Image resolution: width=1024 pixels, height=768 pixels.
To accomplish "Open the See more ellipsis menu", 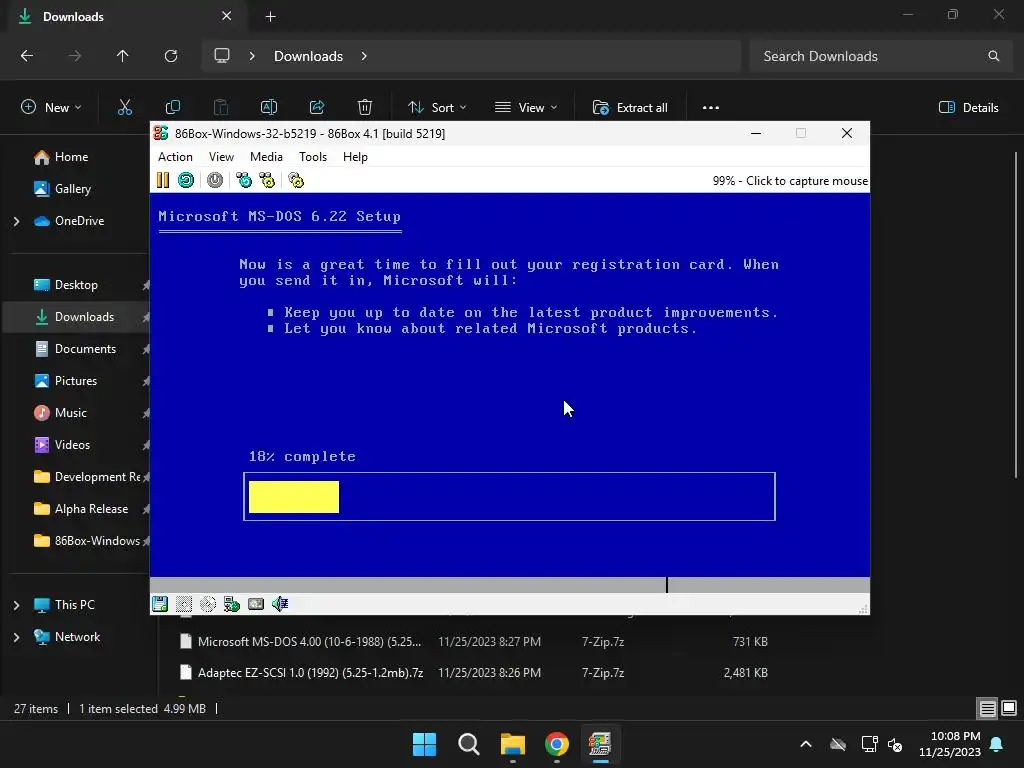I will [x=711, y=108].
